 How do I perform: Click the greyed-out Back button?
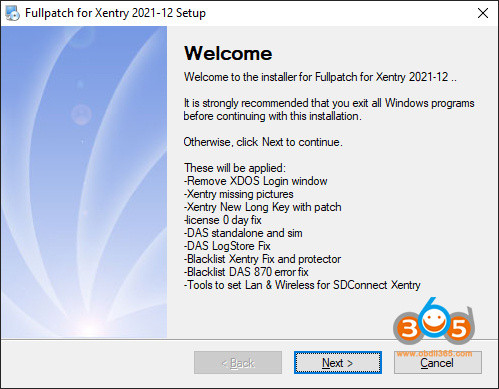point(238,363)
